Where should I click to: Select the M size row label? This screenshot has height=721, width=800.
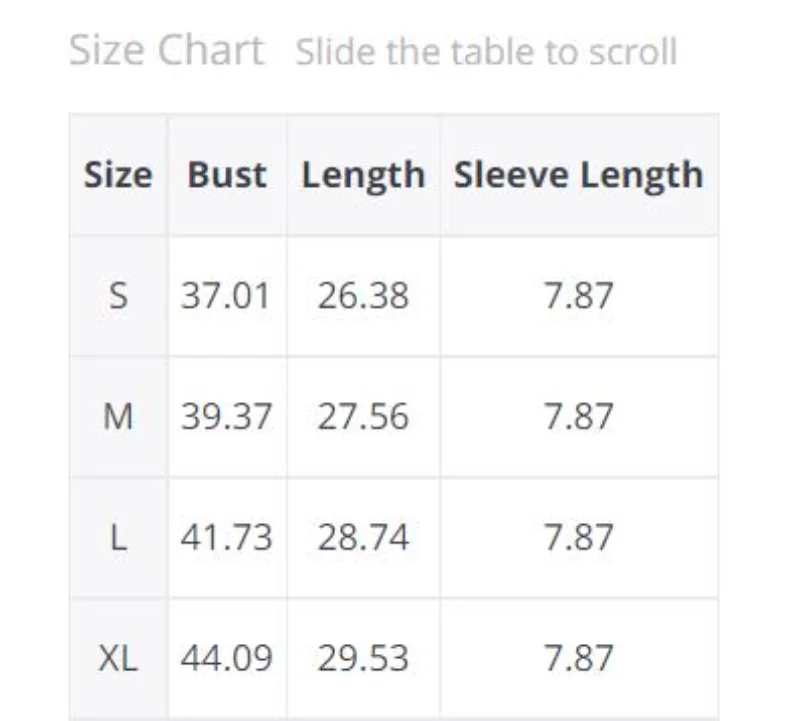pos(118,417)
